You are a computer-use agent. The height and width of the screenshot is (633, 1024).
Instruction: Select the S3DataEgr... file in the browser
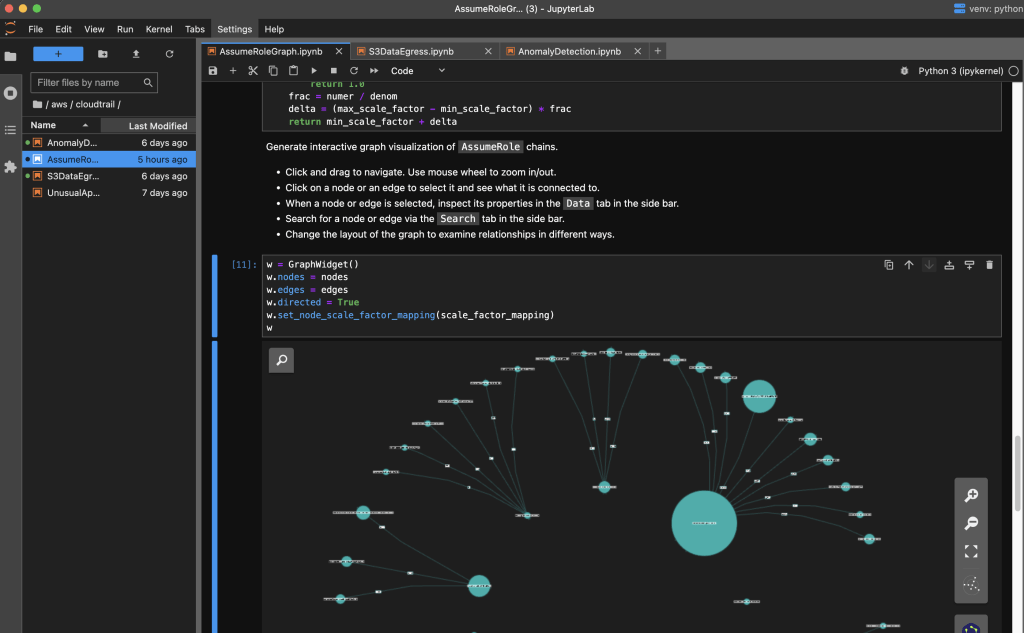click(x=109, y=176)
